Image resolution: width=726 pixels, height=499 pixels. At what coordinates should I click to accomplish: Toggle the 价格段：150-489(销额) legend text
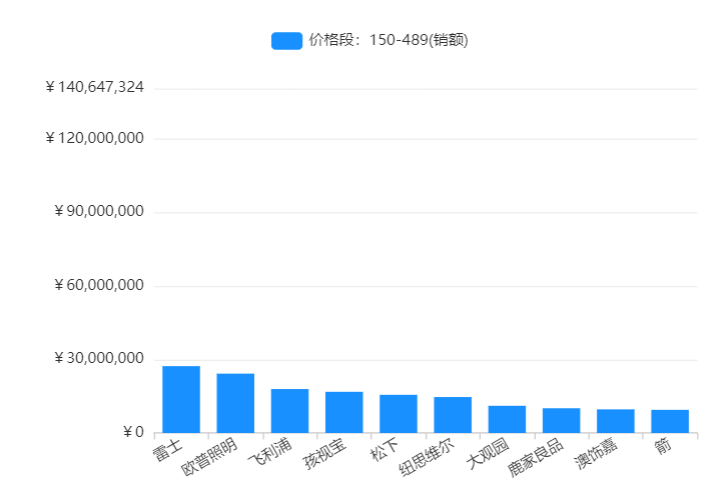tap(388, 40)
